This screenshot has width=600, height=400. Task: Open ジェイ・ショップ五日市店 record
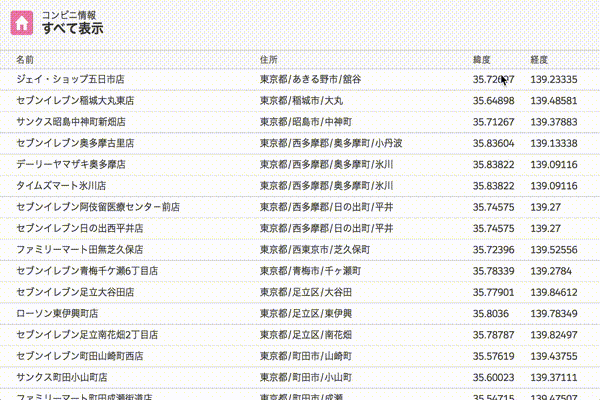pos(70,79)
